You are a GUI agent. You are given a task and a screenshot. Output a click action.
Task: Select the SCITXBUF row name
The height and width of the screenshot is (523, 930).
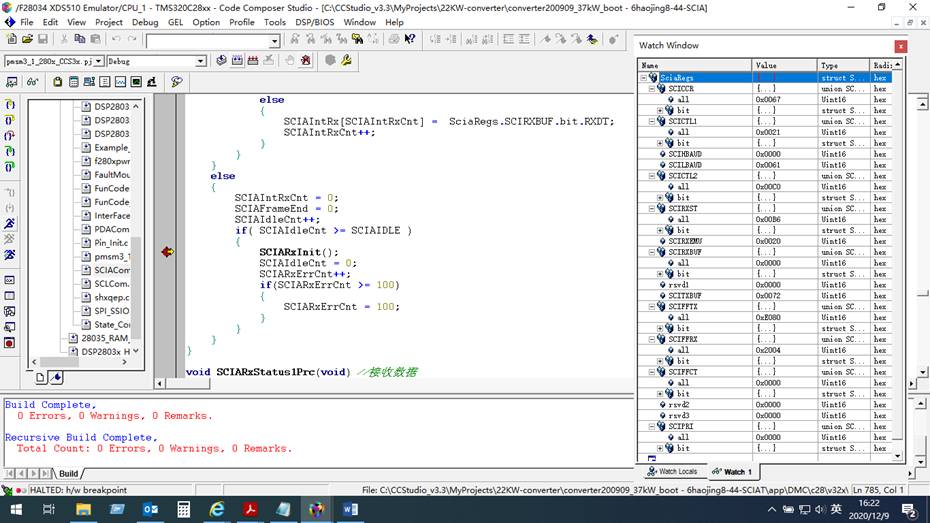(x=684, y=296)
